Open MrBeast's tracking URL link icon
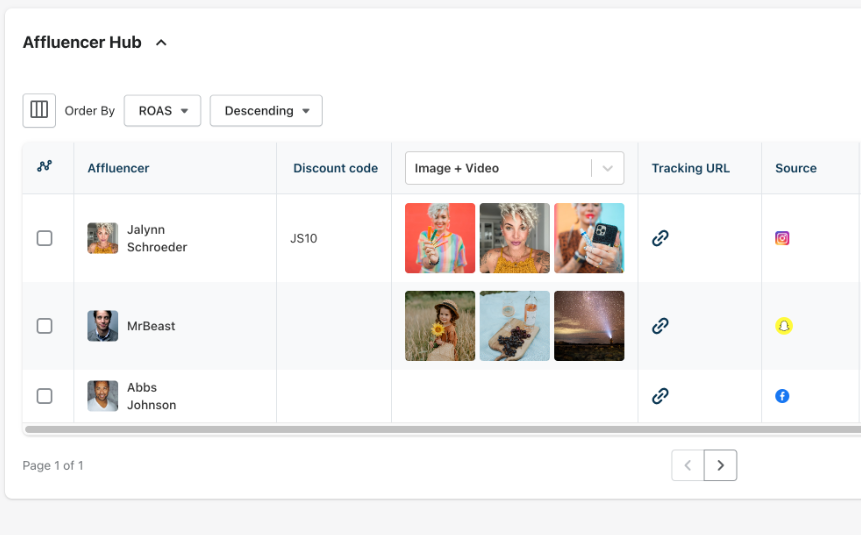This screenshot has width=861, height=535. (660, 326)
